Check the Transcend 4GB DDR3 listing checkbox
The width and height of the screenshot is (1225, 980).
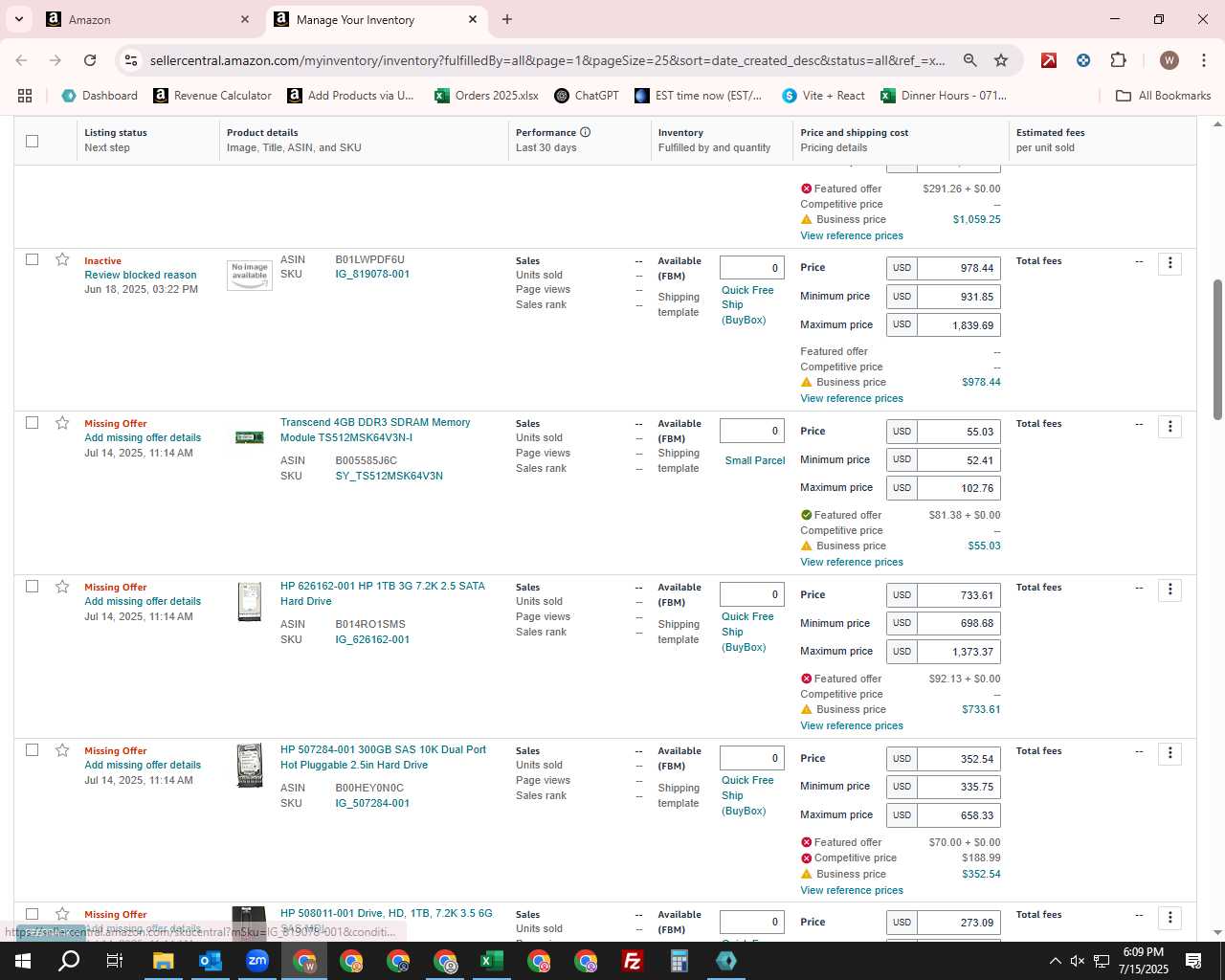(32, 423)
